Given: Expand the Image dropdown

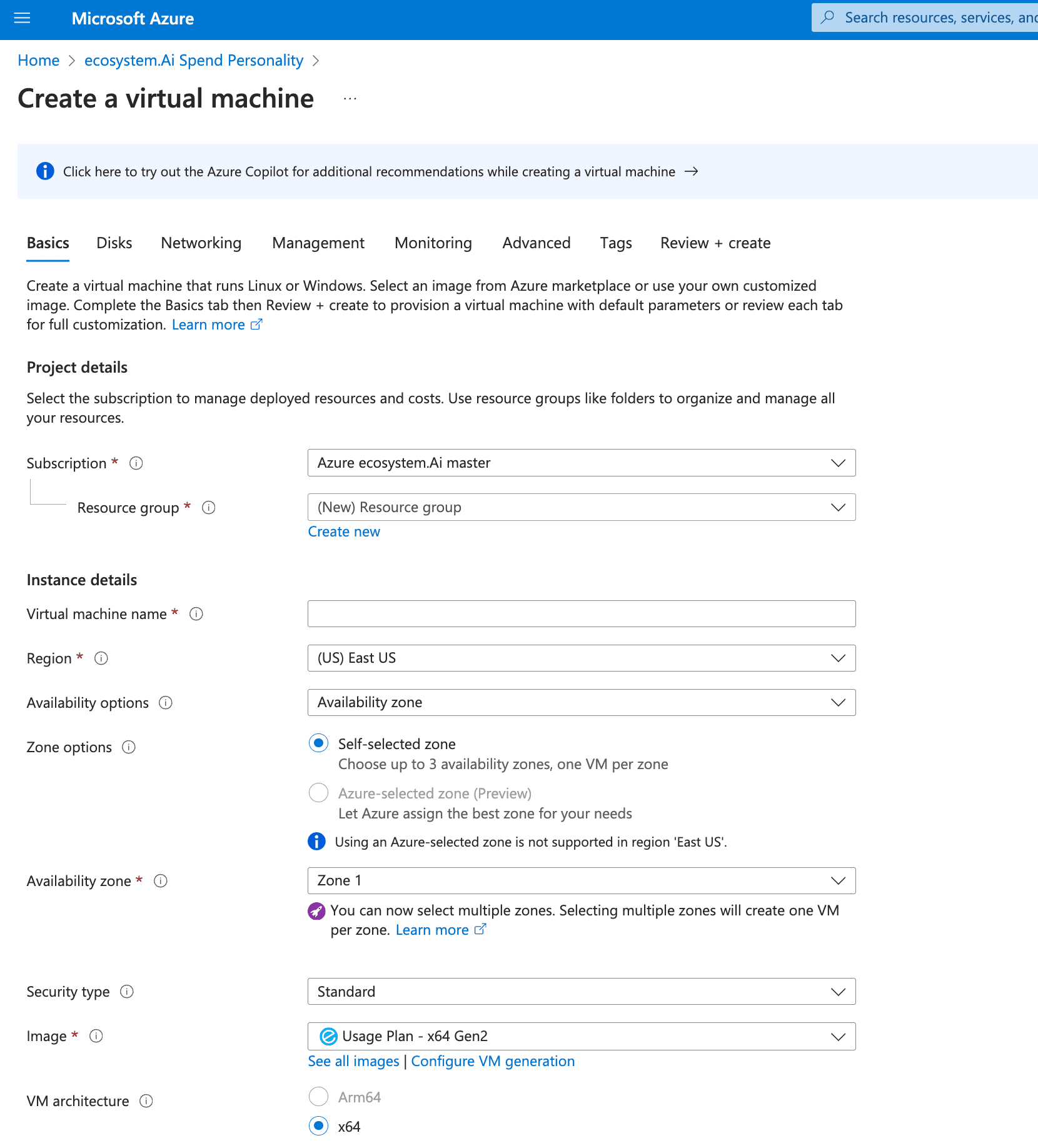Looking at the screenshot, I should click(x=581, y=1036).
